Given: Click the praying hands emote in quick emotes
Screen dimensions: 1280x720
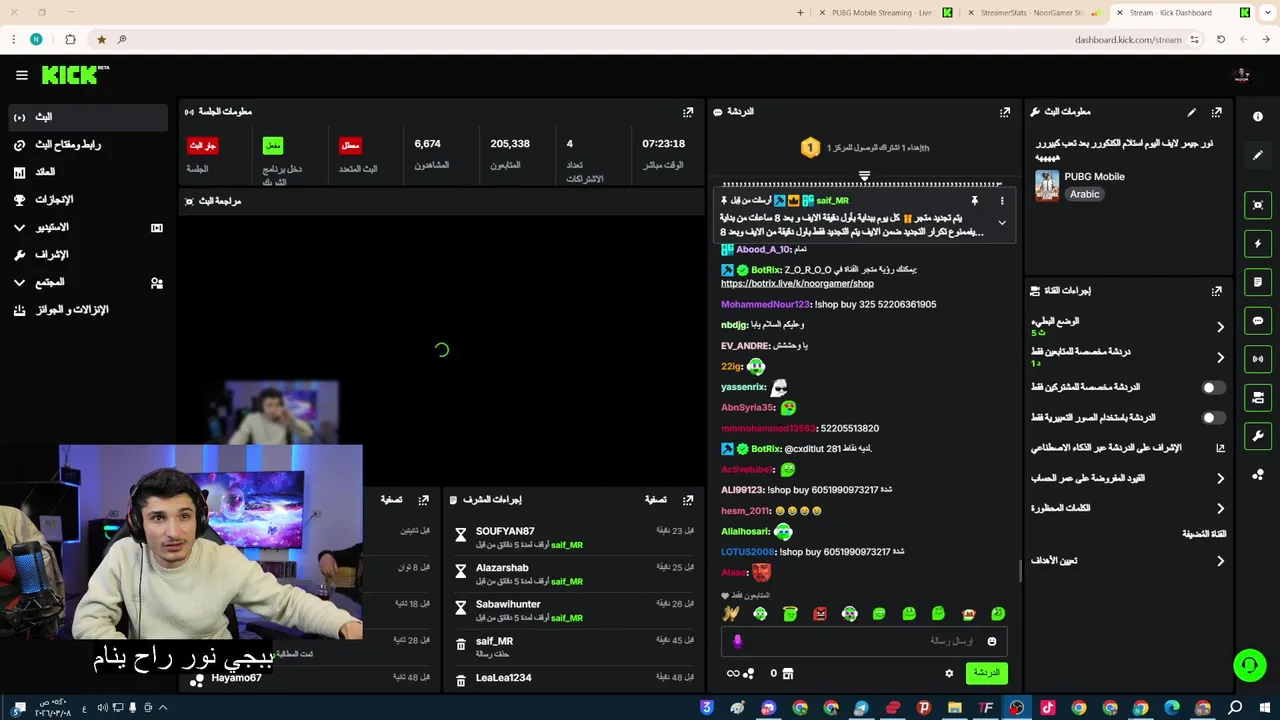Looking at the screenshot, I should point(731,614).
